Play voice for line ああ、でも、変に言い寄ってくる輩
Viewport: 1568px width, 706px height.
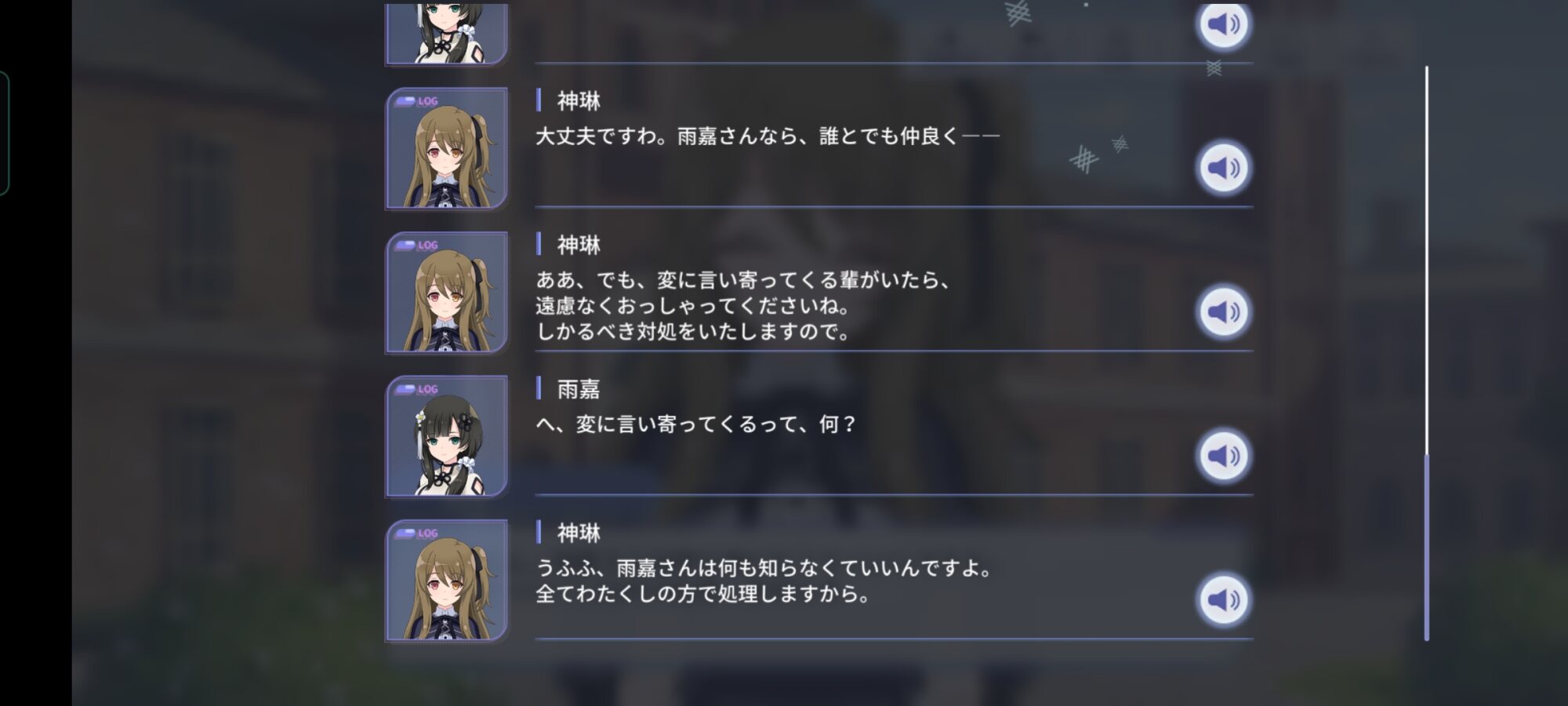1223,312
